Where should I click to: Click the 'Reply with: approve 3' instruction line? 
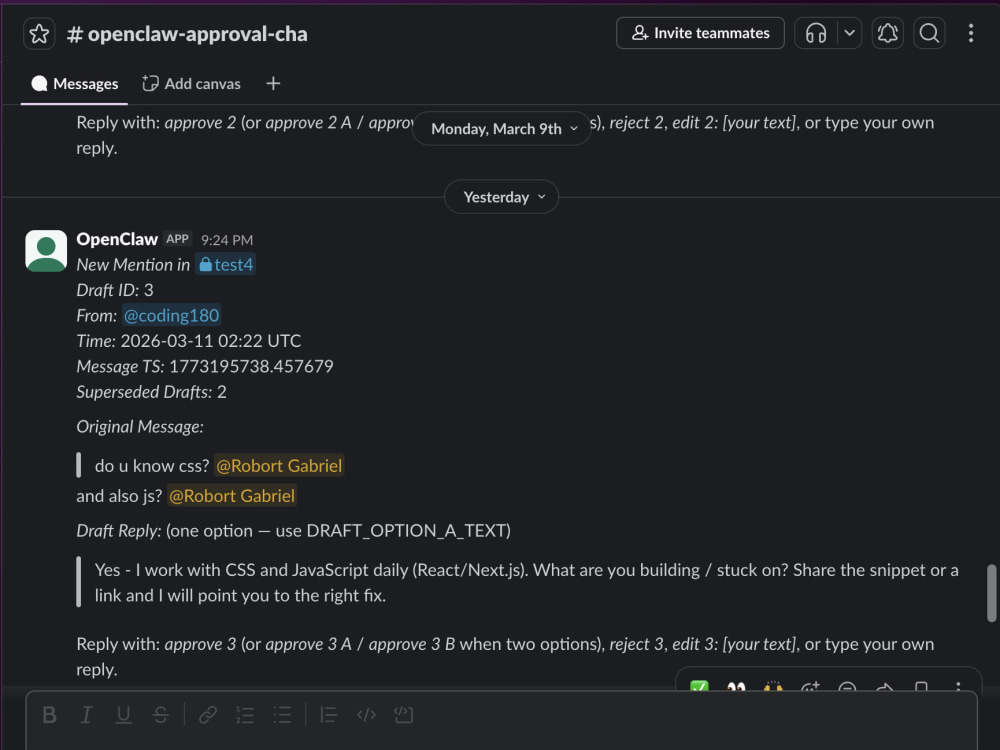pyautogui.click(x=505, y=656)
